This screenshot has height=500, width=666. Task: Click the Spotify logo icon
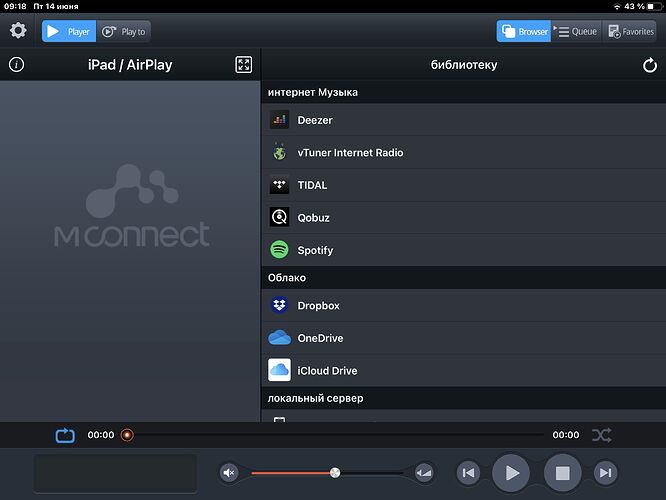tap(279, 250)
